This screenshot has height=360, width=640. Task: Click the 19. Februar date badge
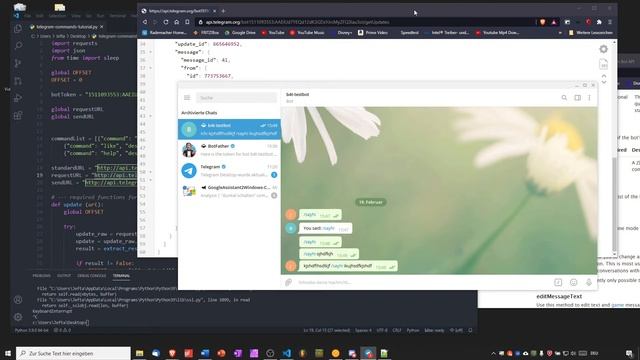click(x=371, y=202)
